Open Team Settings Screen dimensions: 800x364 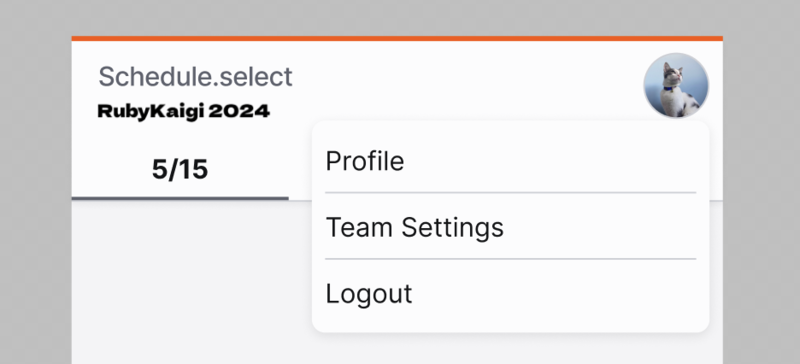pyautogui.click(x=510, y=227)
